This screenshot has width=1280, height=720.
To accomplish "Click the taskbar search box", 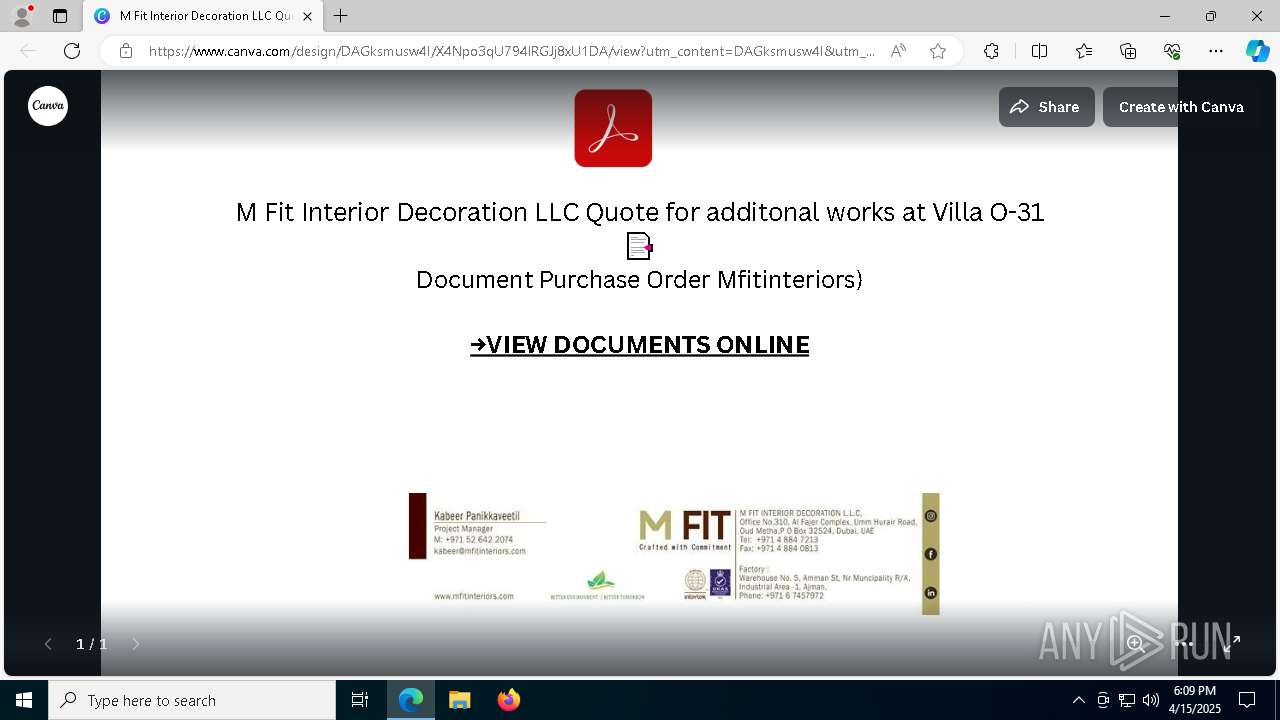I will point(192,700).
